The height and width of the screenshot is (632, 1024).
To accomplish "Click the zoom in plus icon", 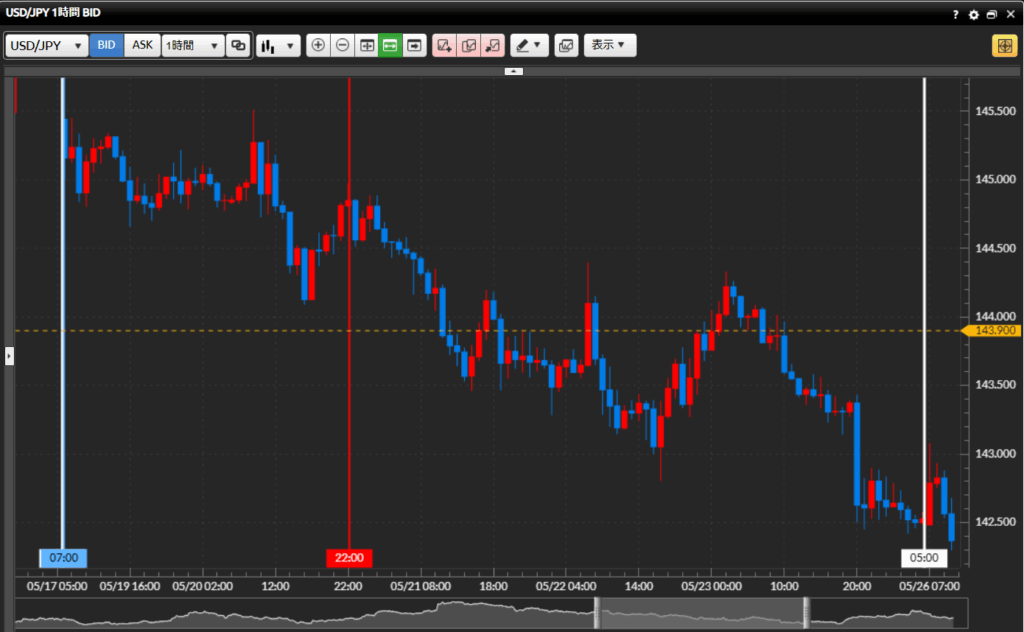I will [x=318, y=46].
